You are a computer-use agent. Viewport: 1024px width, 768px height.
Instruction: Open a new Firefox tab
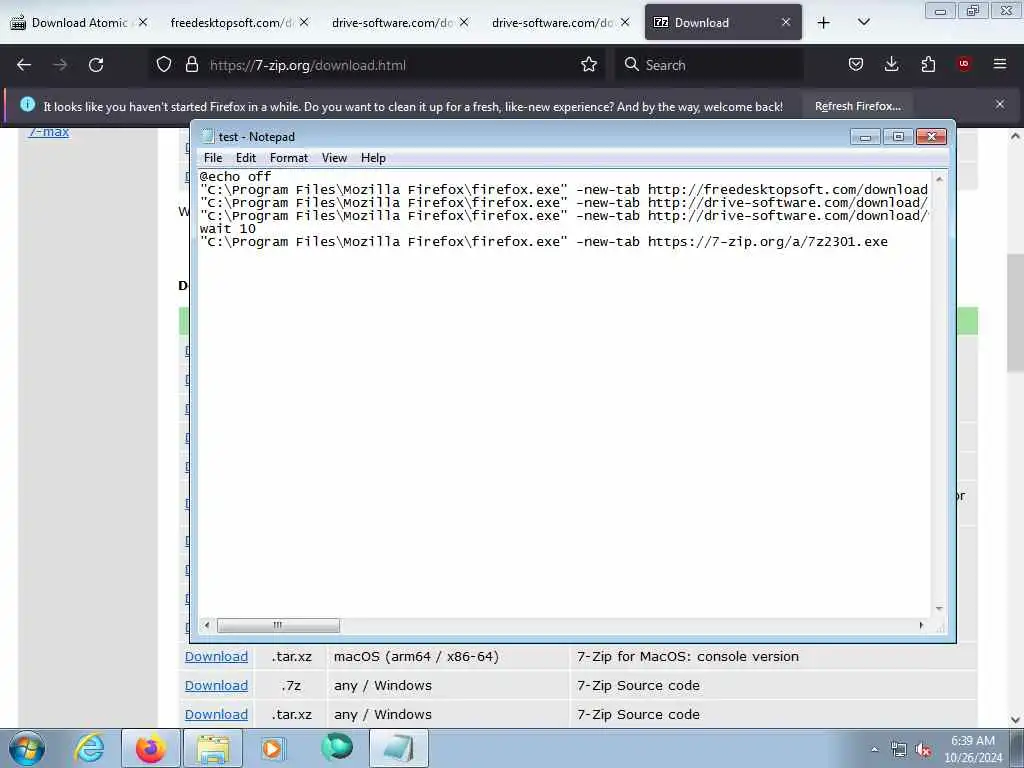[x=824, y=23]
